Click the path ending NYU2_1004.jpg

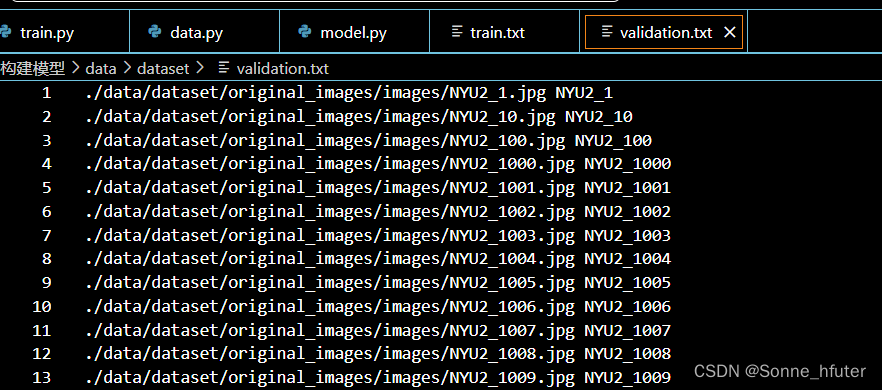coord(330,259)
